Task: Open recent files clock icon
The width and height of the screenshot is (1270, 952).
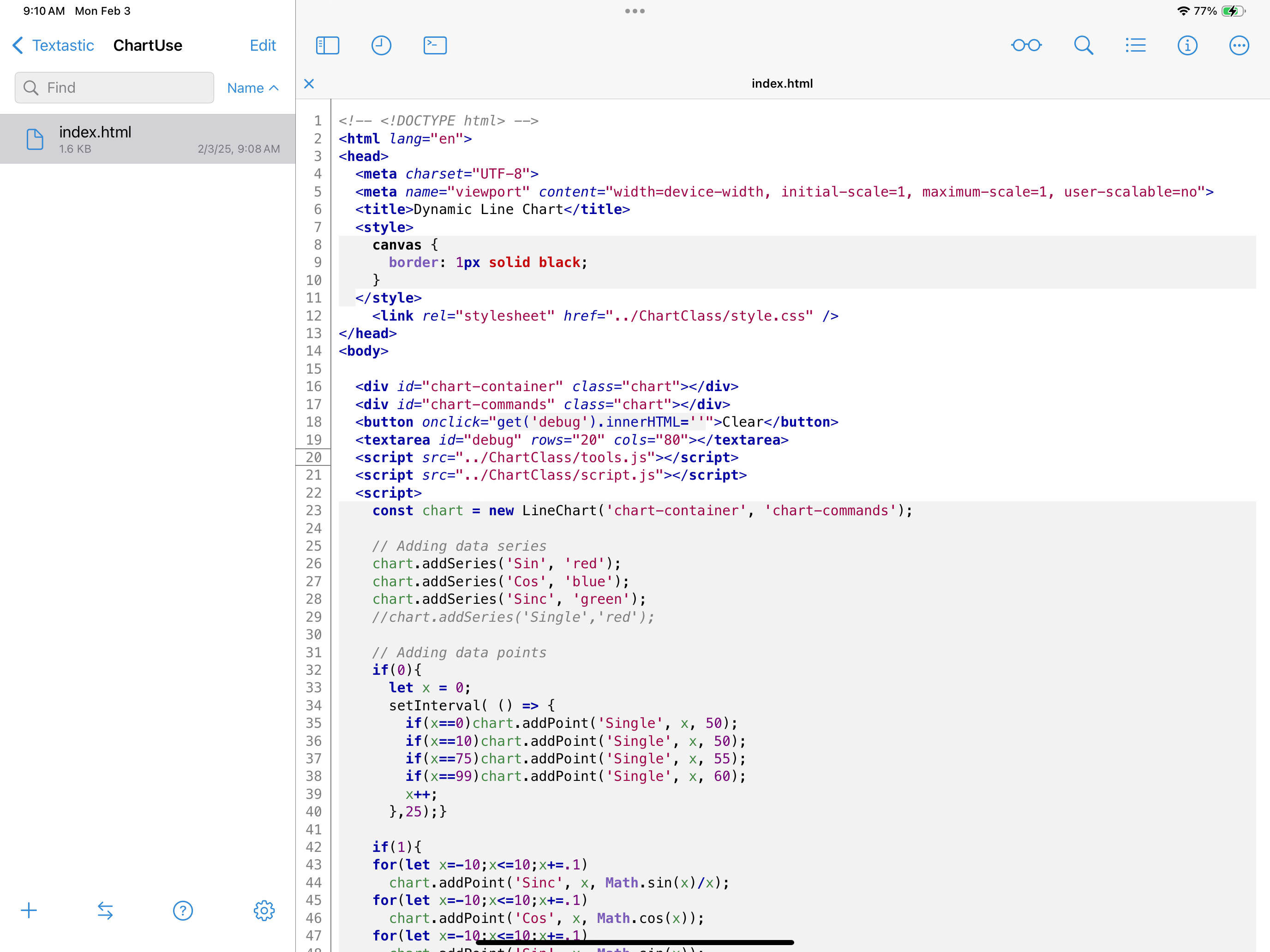Action: point(381,45)
